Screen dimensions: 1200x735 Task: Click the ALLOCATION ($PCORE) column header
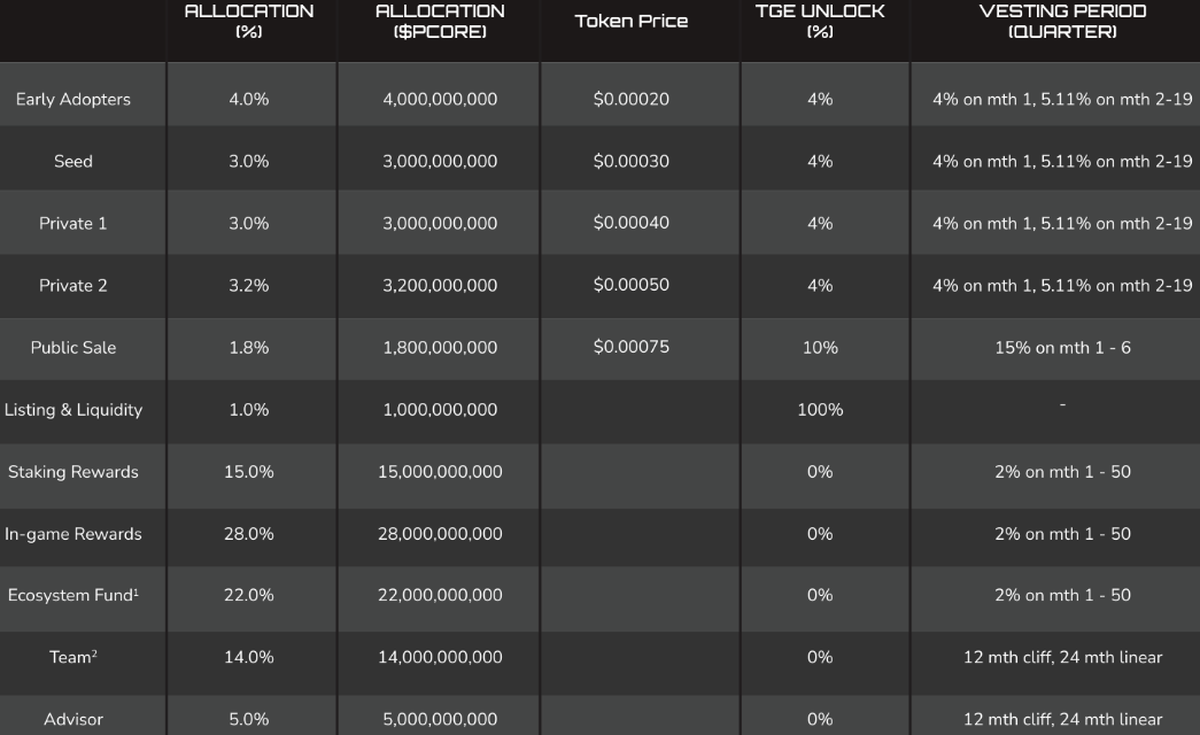tap(440, 21)
